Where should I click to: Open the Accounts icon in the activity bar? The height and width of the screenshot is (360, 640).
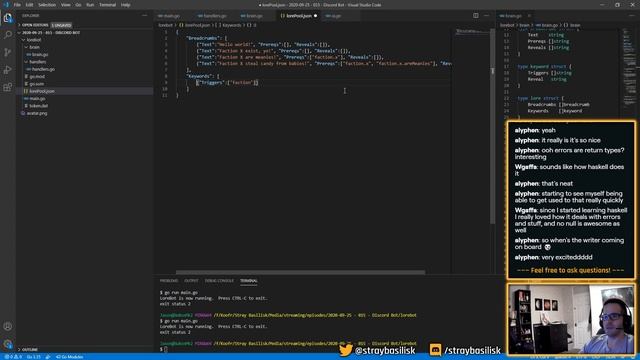pos(8,326)
